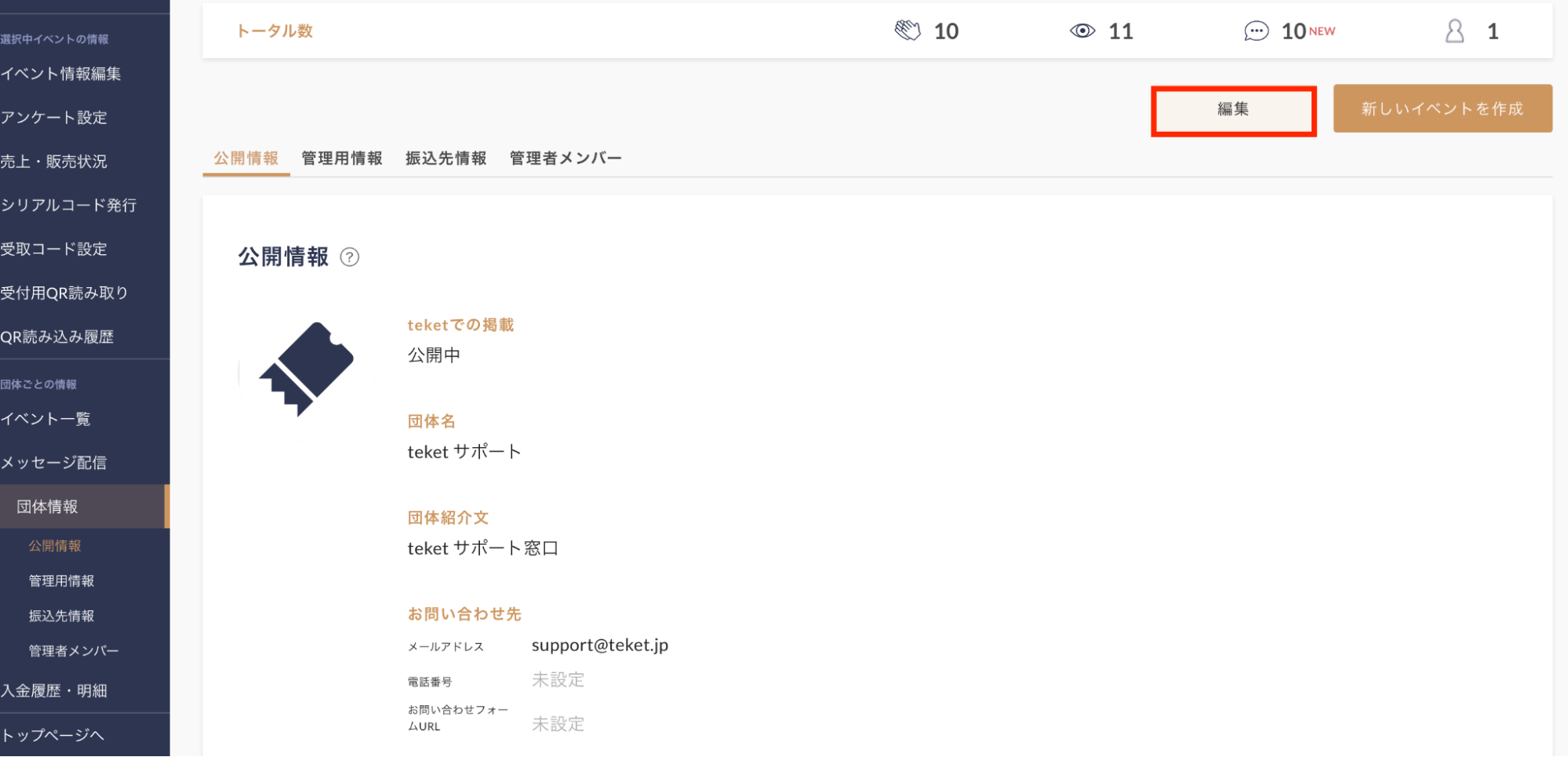The height and width of the screenshot is (757, 1568).
Task: Click the teketでの掲載 field label
Action: 460,325
